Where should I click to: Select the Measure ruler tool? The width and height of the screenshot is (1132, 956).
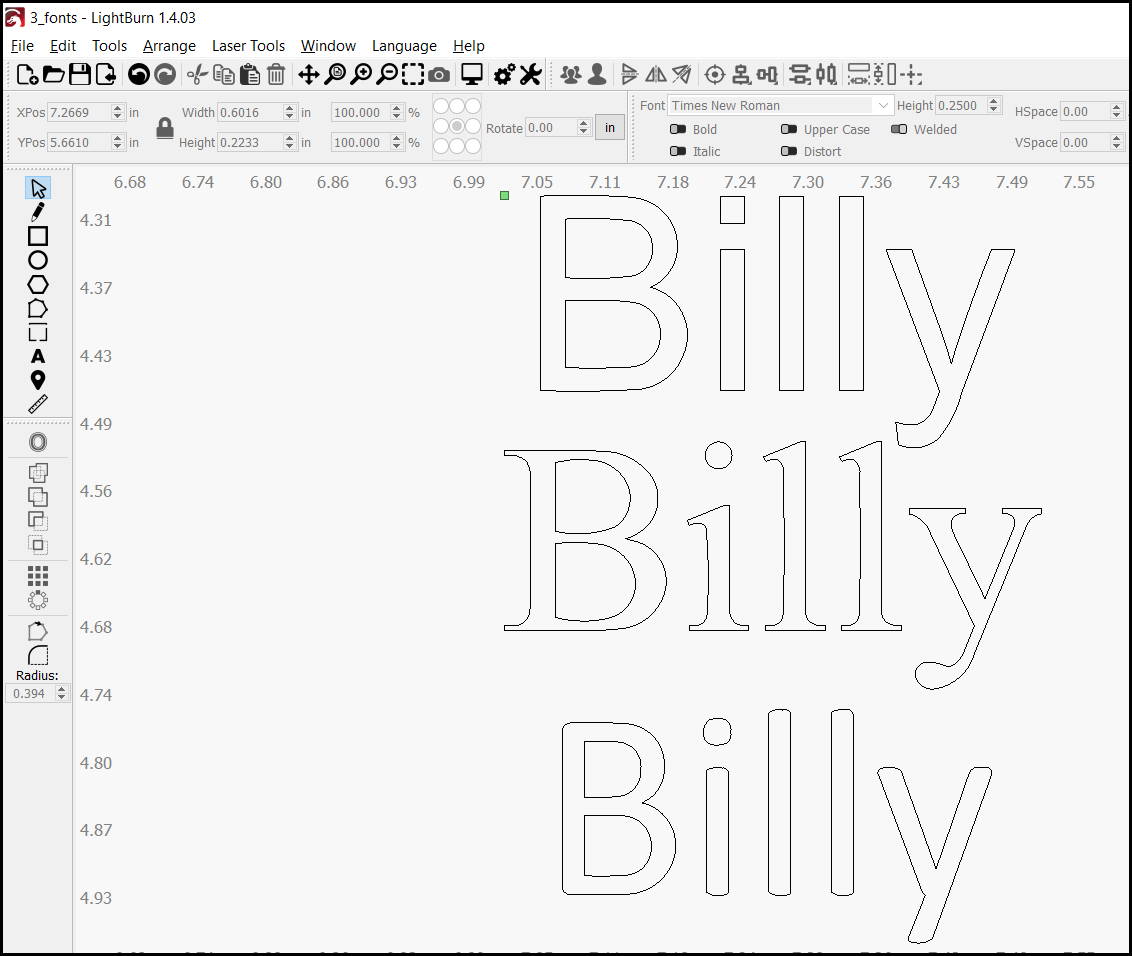(x=38, y=404)
